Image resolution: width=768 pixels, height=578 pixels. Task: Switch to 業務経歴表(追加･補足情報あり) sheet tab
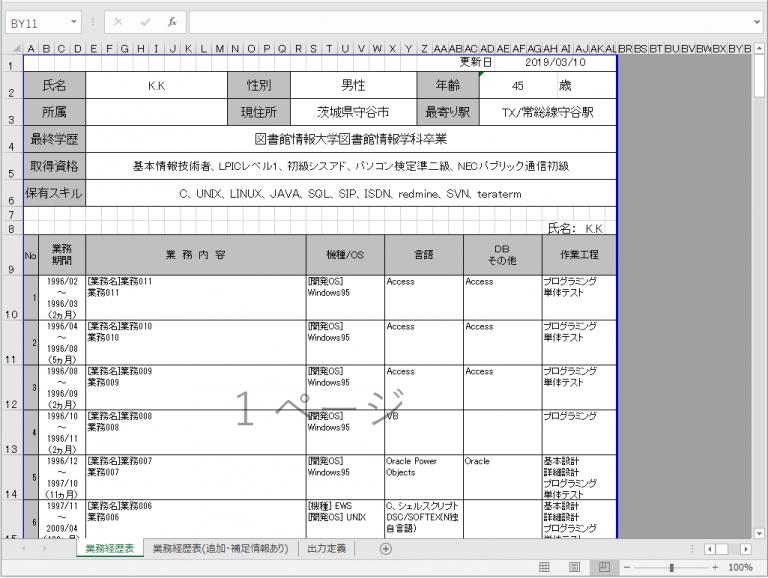[220, 549]
